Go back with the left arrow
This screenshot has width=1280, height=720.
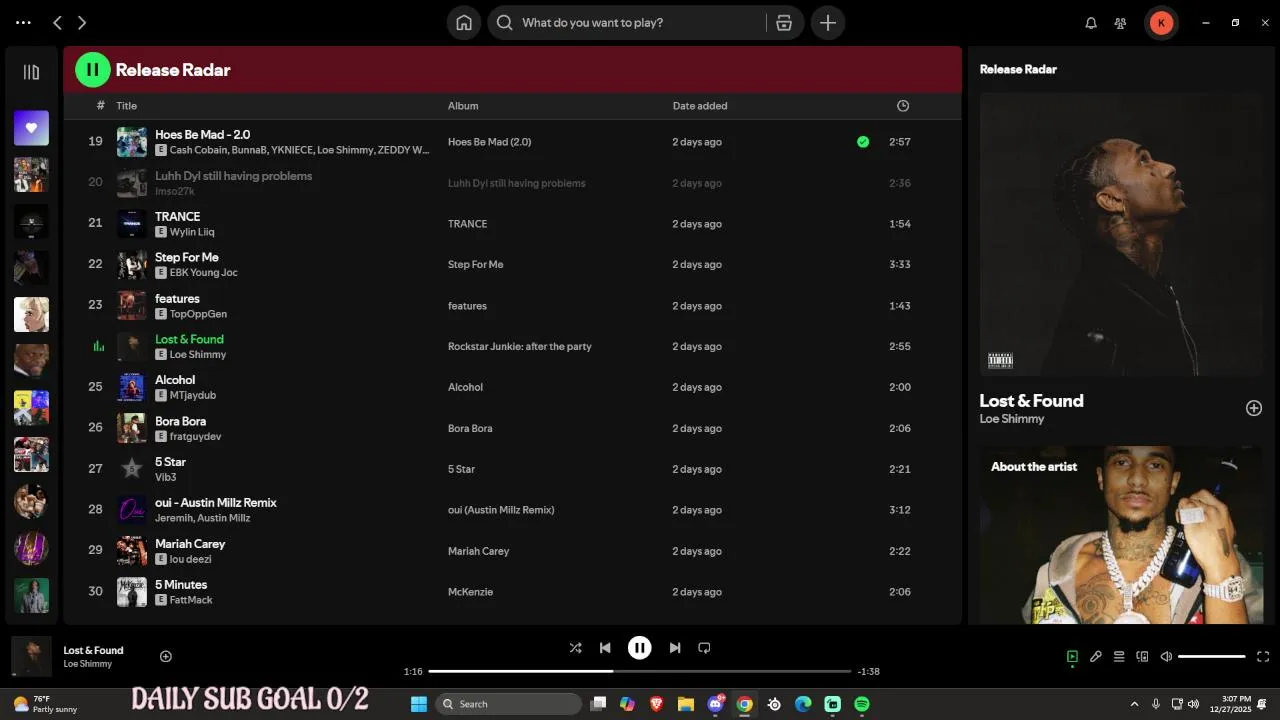(57, 22)
